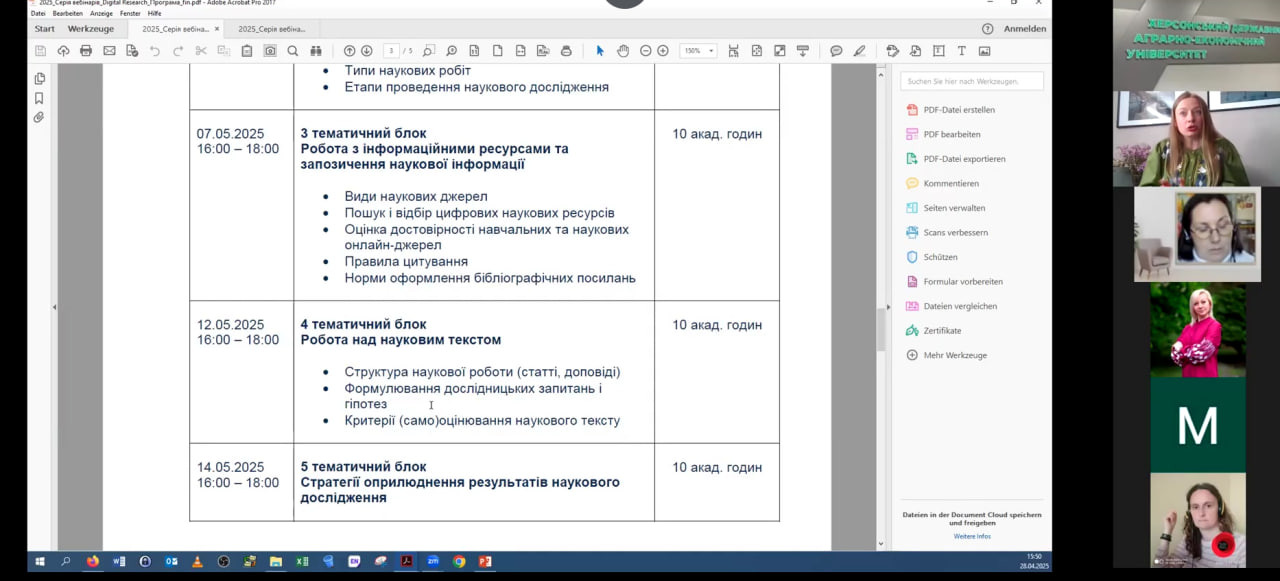1280x581 pixels.
Task: Expand the left navigation pane arrow
Action: (x=54, y=307)
